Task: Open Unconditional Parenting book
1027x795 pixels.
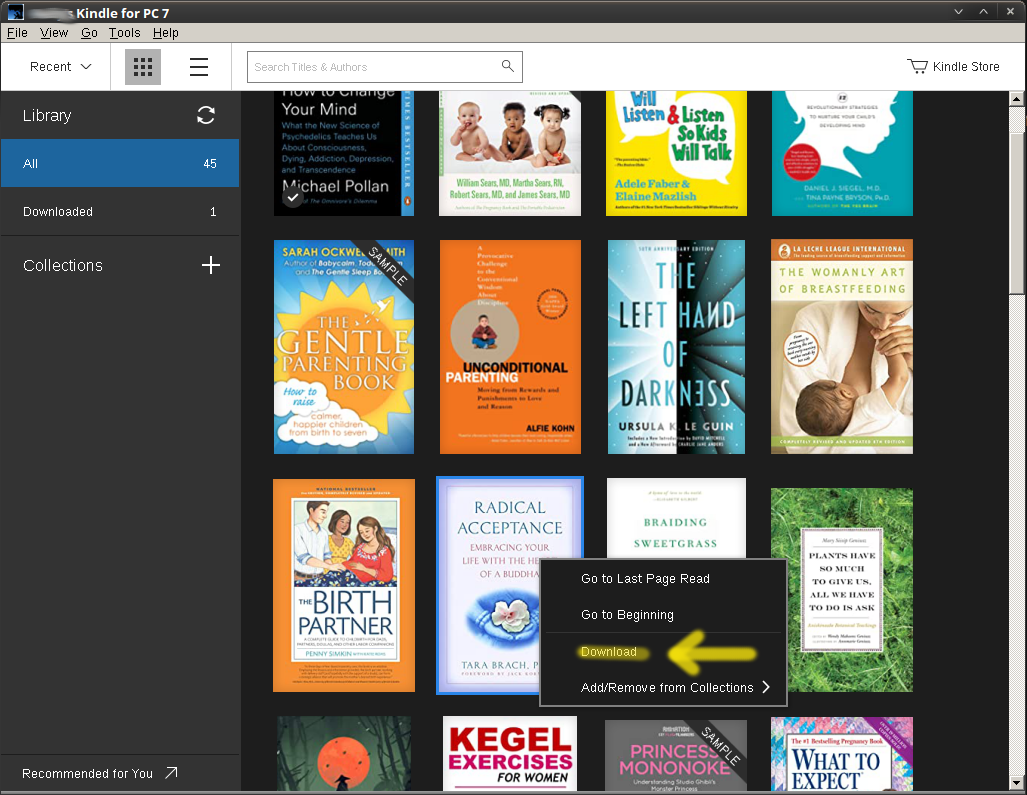Action: click(x=510, y=347)
